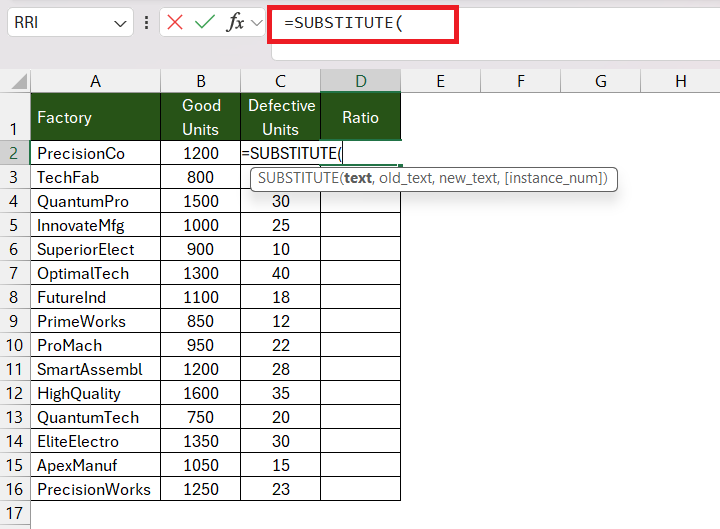The height and width of the screenshot is (529, 720).
Task: Select Defective Units value 40
Action: (x=281, y=273)
